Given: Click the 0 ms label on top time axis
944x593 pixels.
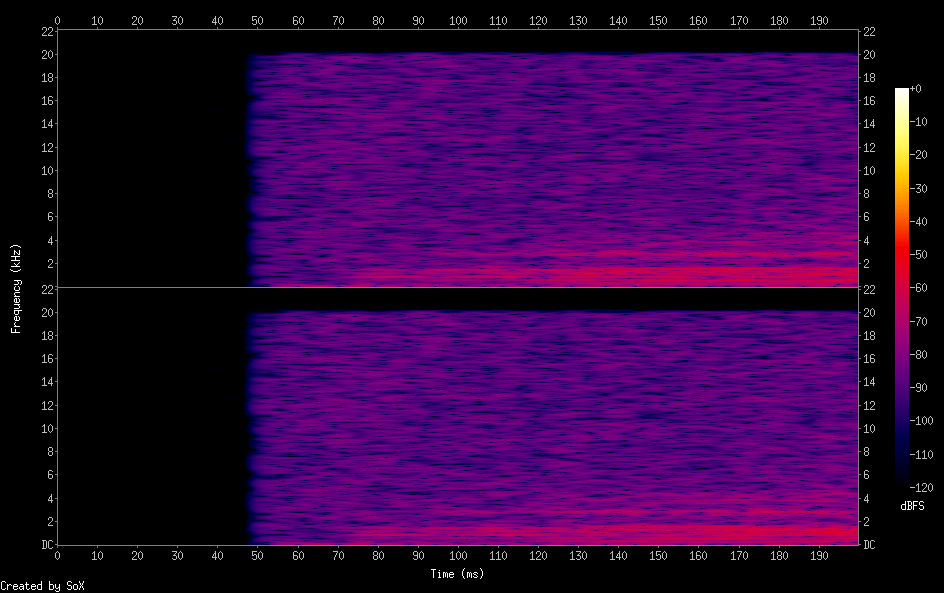Looking at the screenshot, I should click(58, 19).
